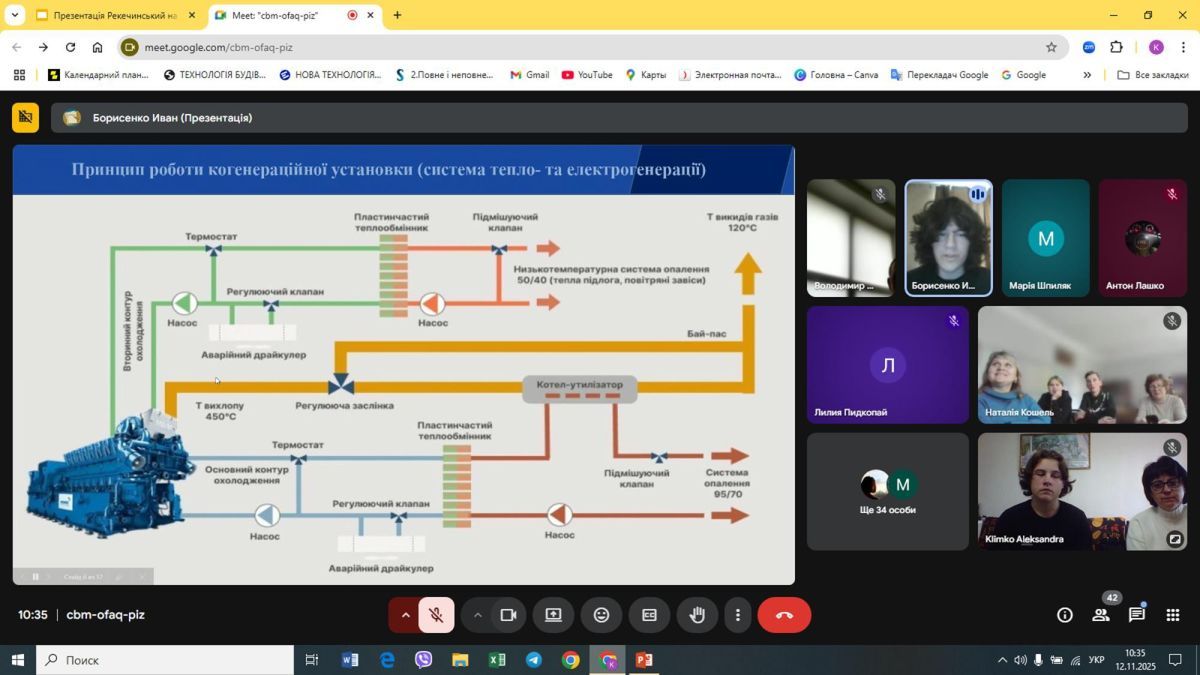Open PowerPoint from the taskbar
The image size is (1200, 675).
644,660
